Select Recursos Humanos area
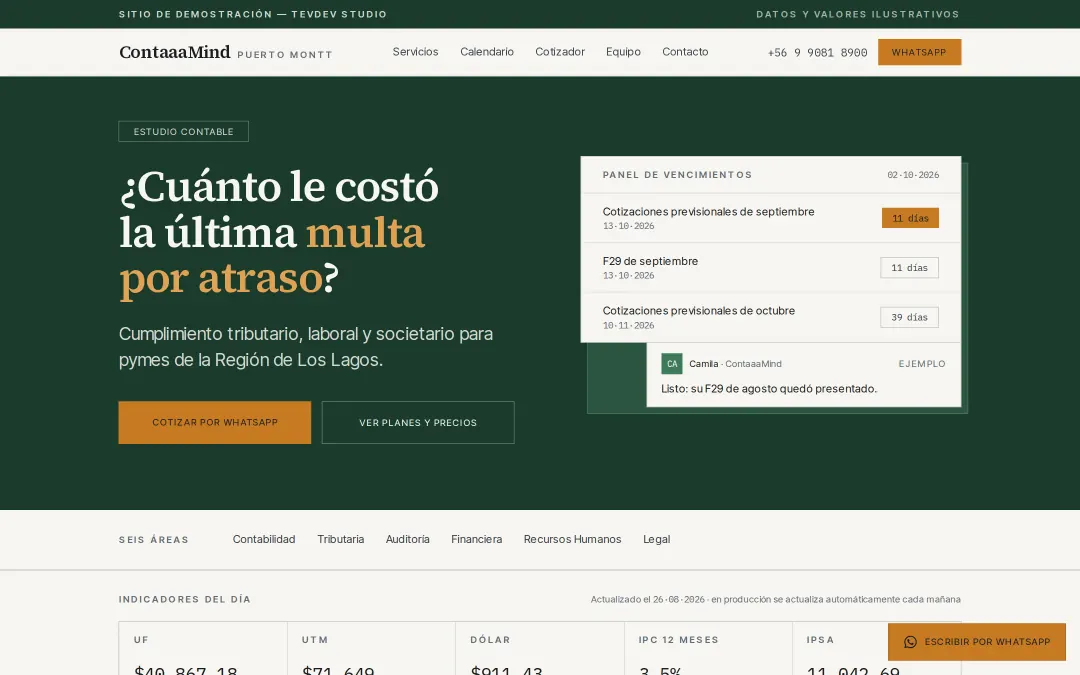The image size is (1080, 675). pyautogui.click(x=572, y=539)
